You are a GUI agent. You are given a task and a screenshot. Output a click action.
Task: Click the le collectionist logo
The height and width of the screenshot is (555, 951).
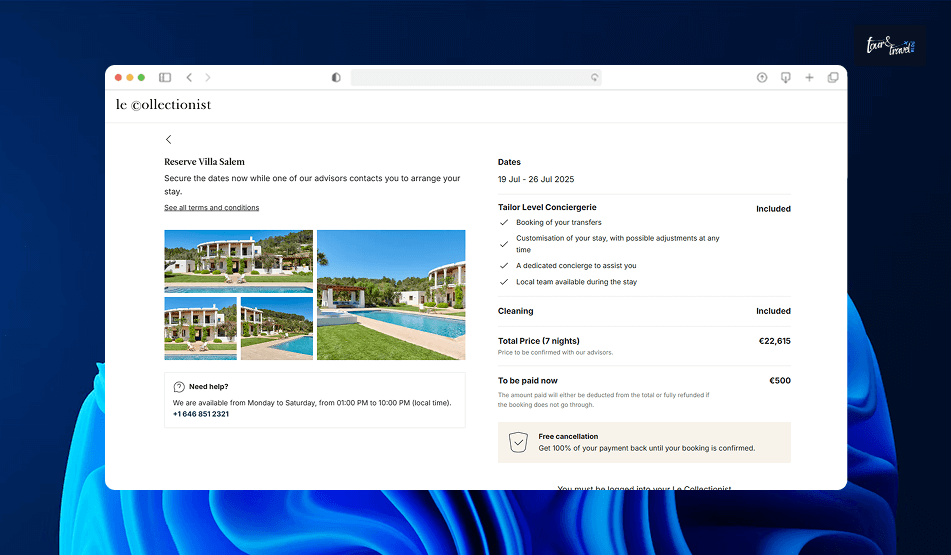[x=163, y=105]
